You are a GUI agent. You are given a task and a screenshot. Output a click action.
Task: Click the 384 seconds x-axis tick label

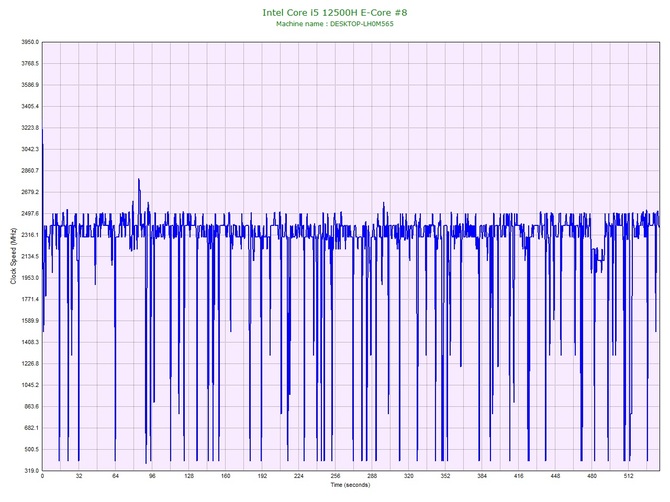point(482,476)
